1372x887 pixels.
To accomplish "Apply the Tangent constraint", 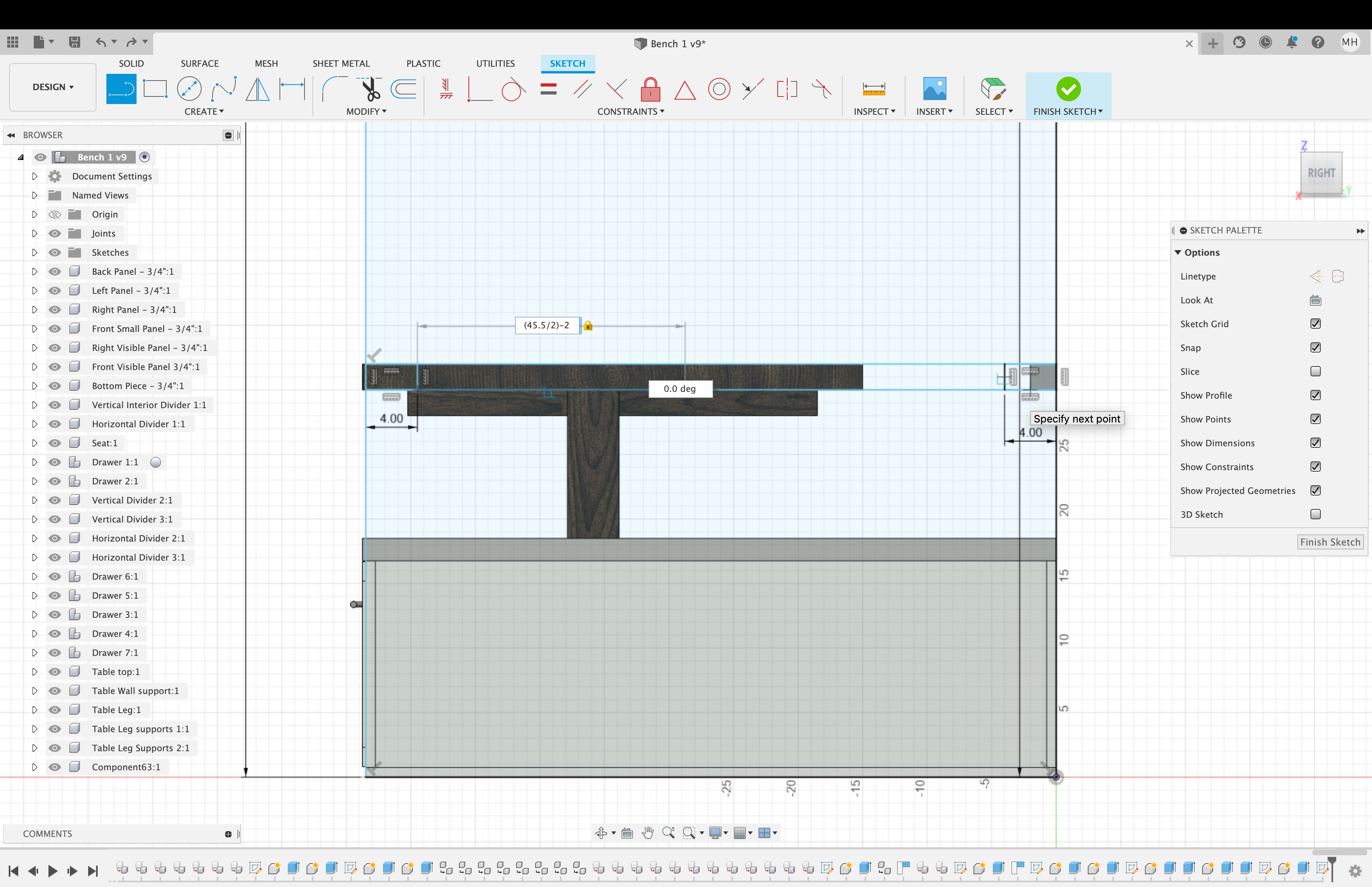I will point(513,89).
